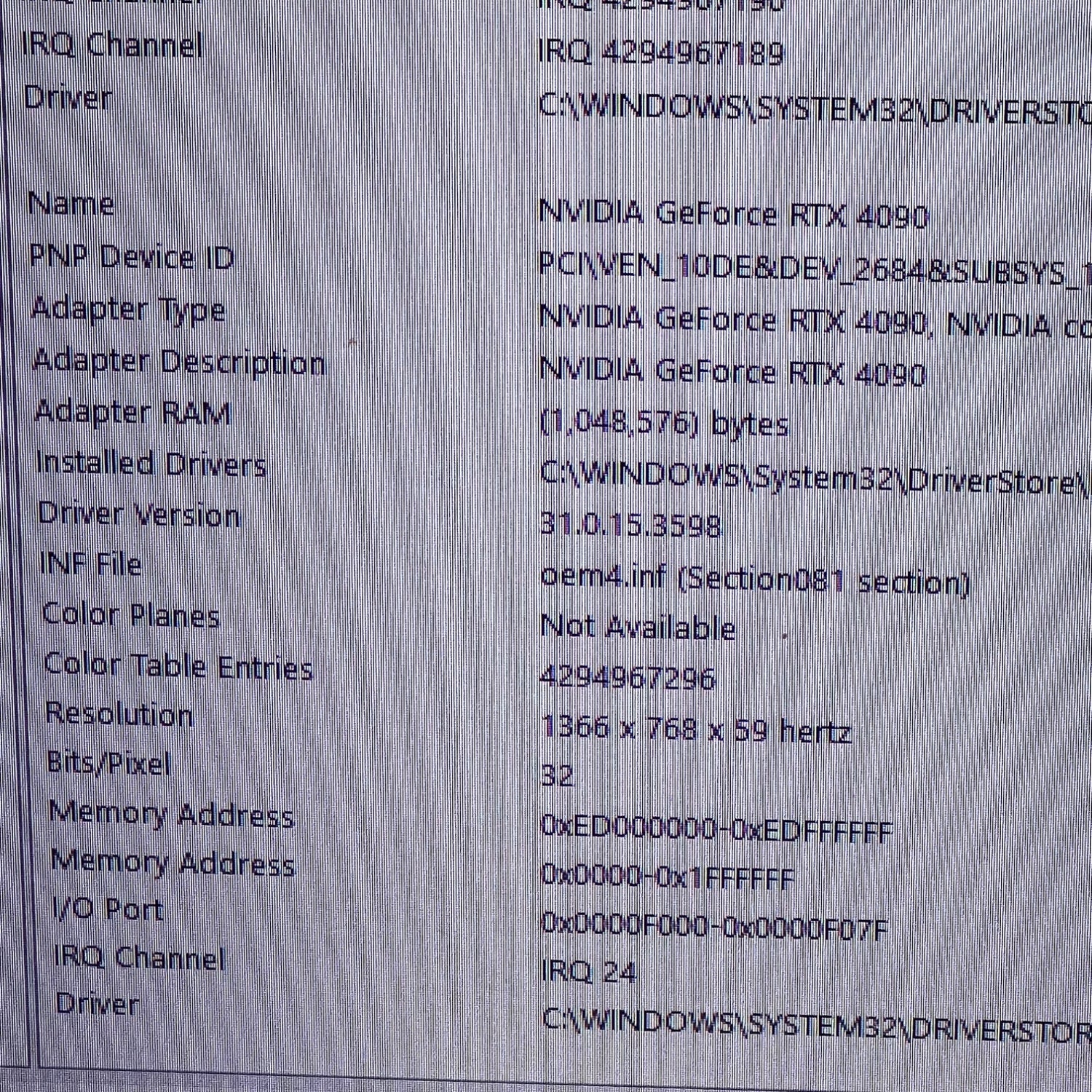
Task: Select the Adapter Description value RTX 4090
Action: pyautogui.click(x=732, y=372)
